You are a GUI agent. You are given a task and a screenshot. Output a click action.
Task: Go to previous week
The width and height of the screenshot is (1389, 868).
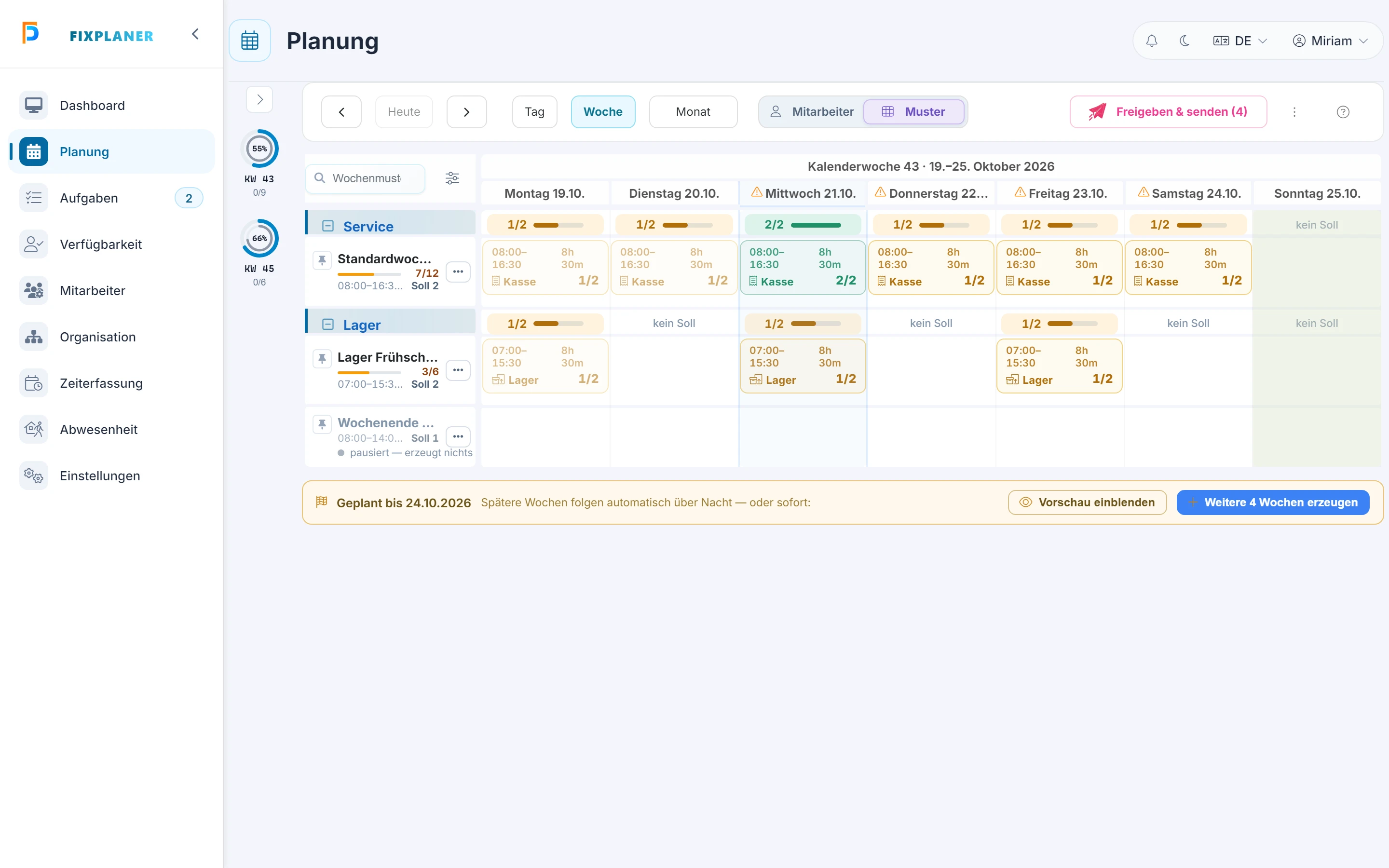pyautogui.click(x=341, y=112)
